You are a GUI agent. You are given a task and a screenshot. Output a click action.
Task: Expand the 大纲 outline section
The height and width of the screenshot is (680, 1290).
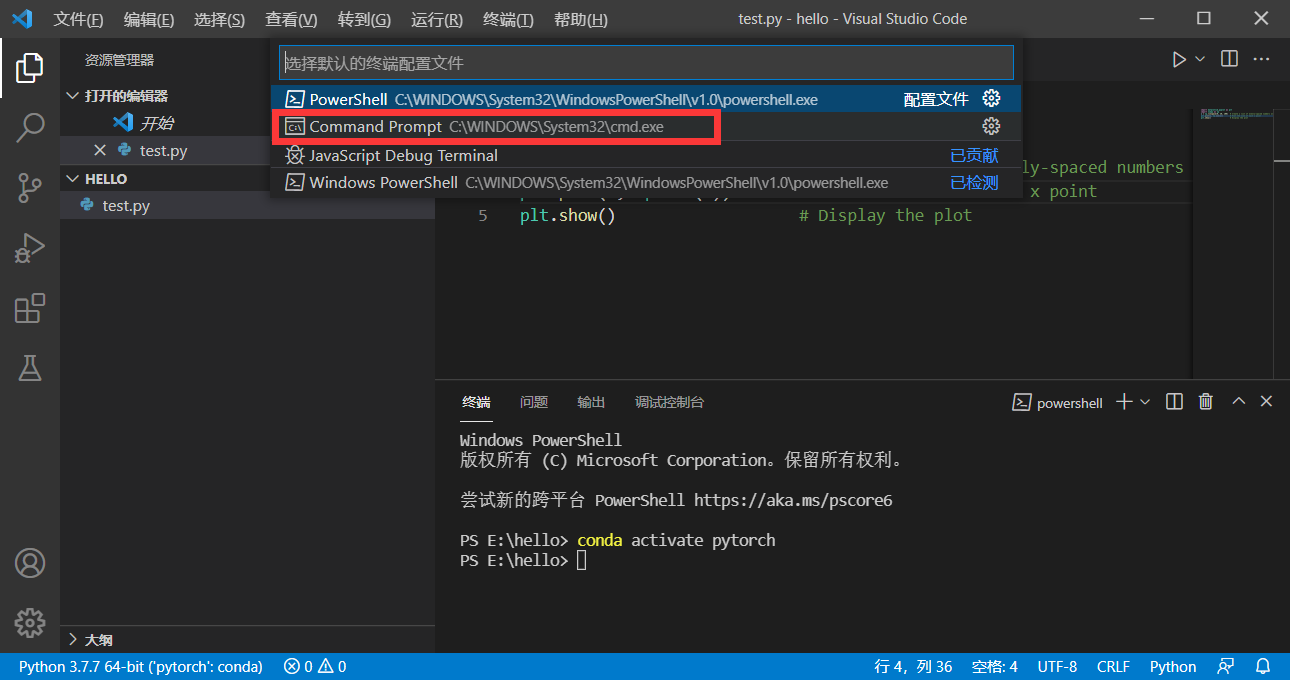pyautogui.click(x=100, y=639)
